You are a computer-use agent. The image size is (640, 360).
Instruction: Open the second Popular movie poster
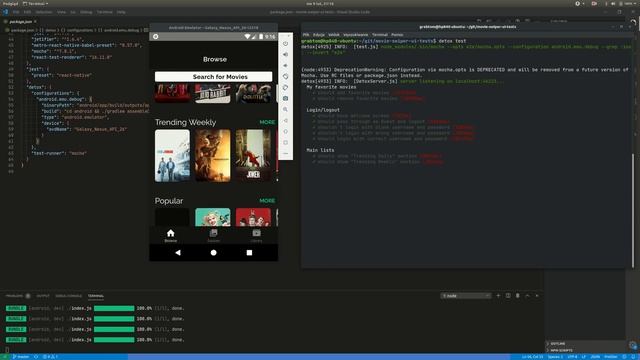pos(213,217)
